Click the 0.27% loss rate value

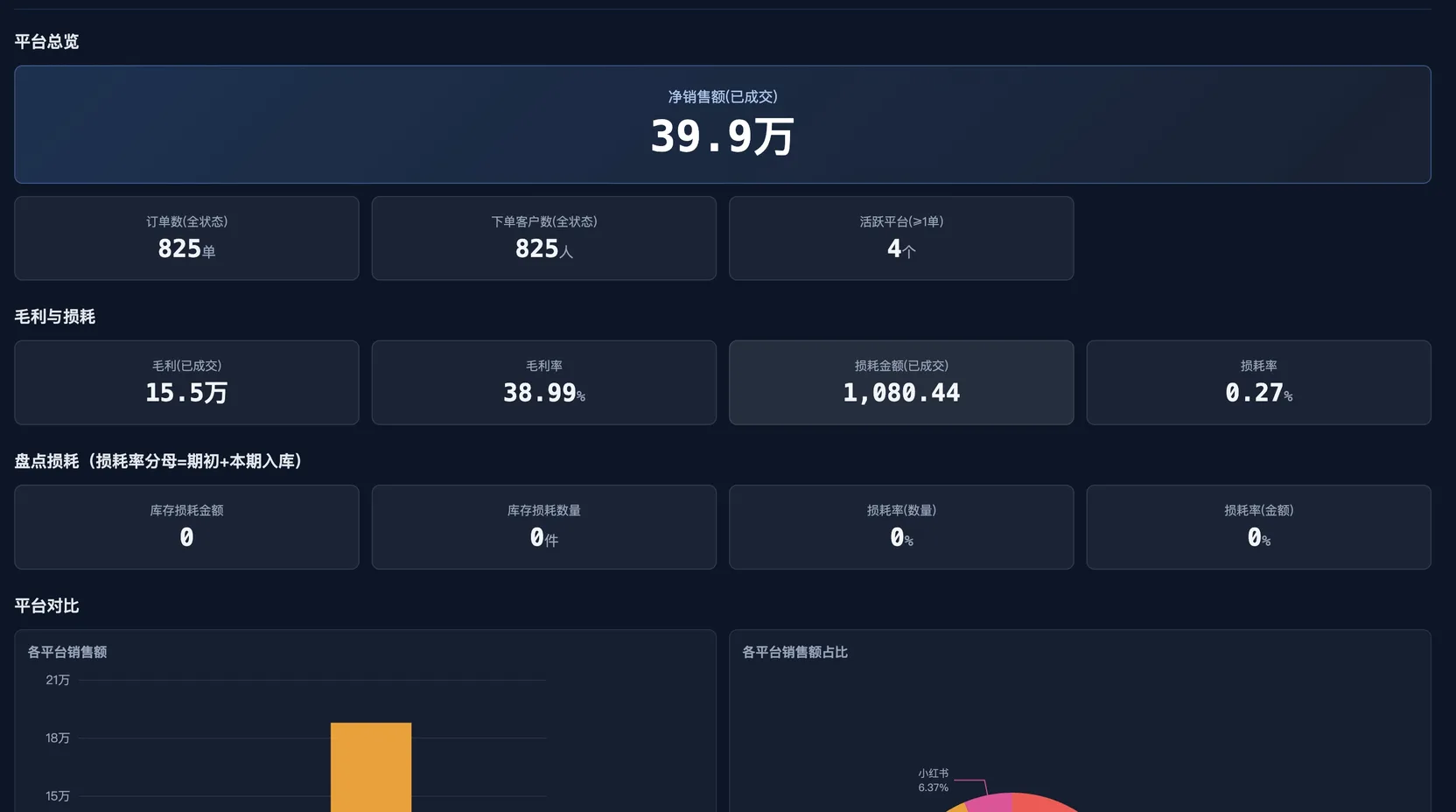pos(1258,393)
